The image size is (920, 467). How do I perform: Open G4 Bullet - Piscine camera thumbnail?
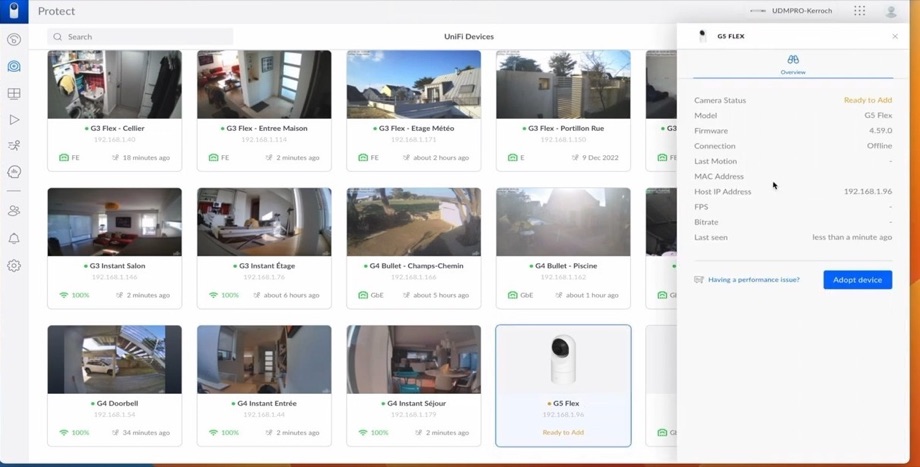coord(563,222)
